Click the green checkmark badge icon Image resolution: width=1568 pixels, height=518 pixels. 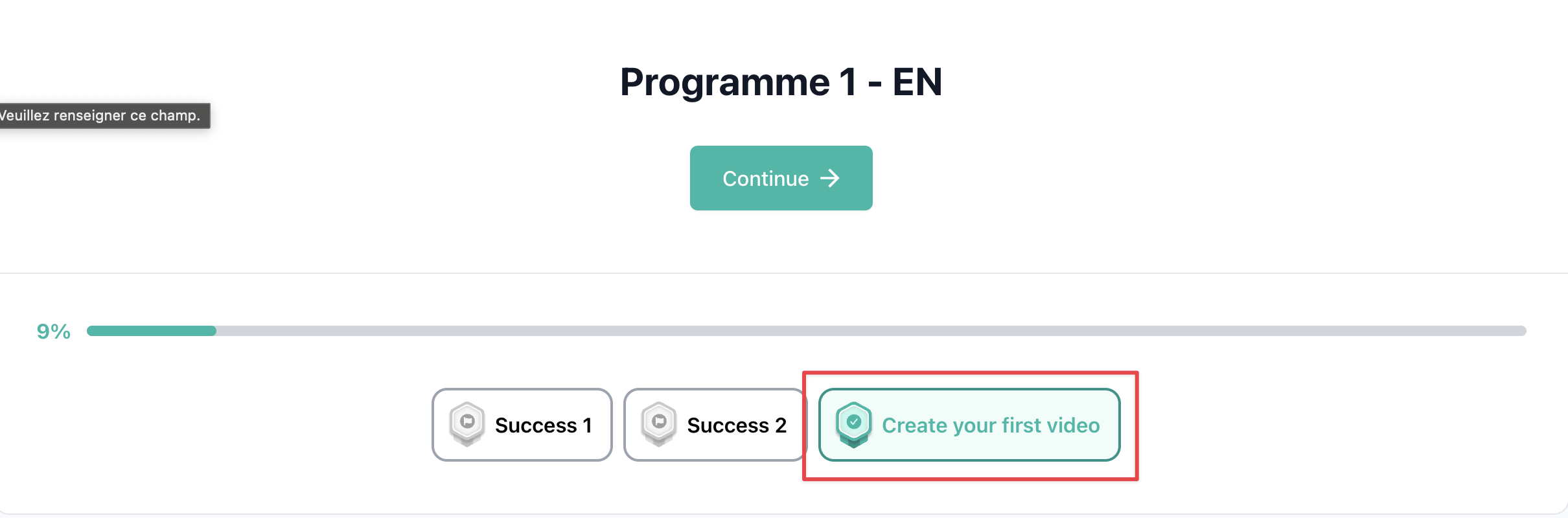click(854, 425)
